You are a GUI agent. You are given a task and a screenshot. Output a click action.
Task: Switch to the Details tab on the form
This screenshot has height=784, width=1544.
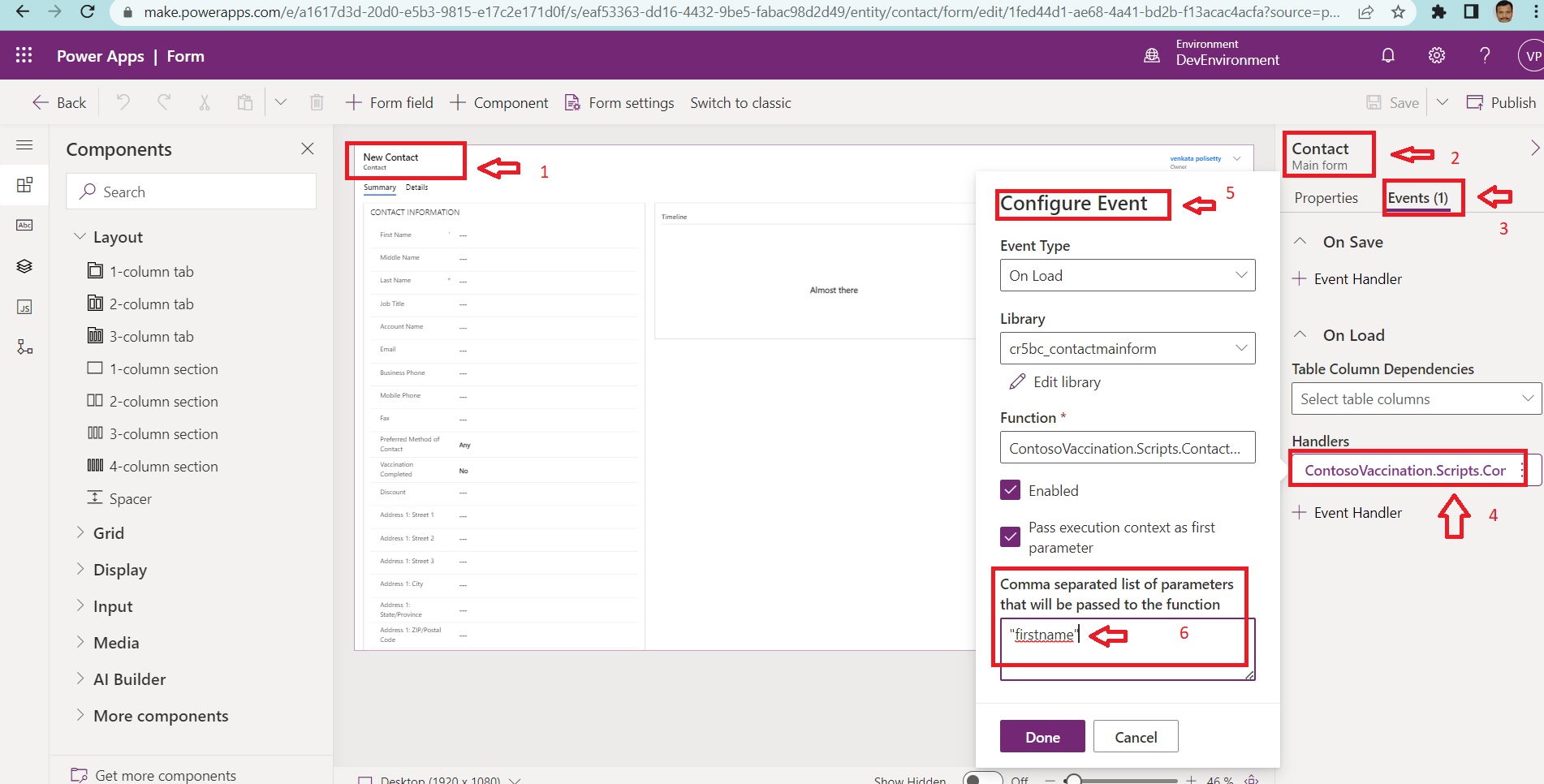click(416, 187)
